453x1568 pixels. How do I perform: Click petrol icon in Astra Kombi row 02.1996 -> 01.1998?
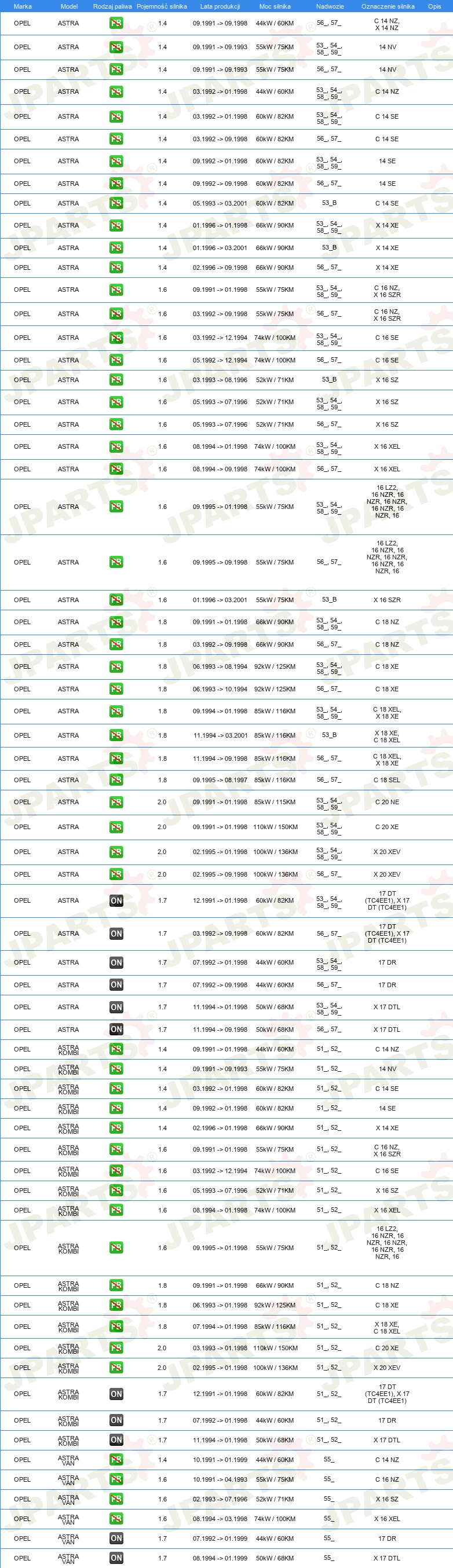click(116, 1128)
